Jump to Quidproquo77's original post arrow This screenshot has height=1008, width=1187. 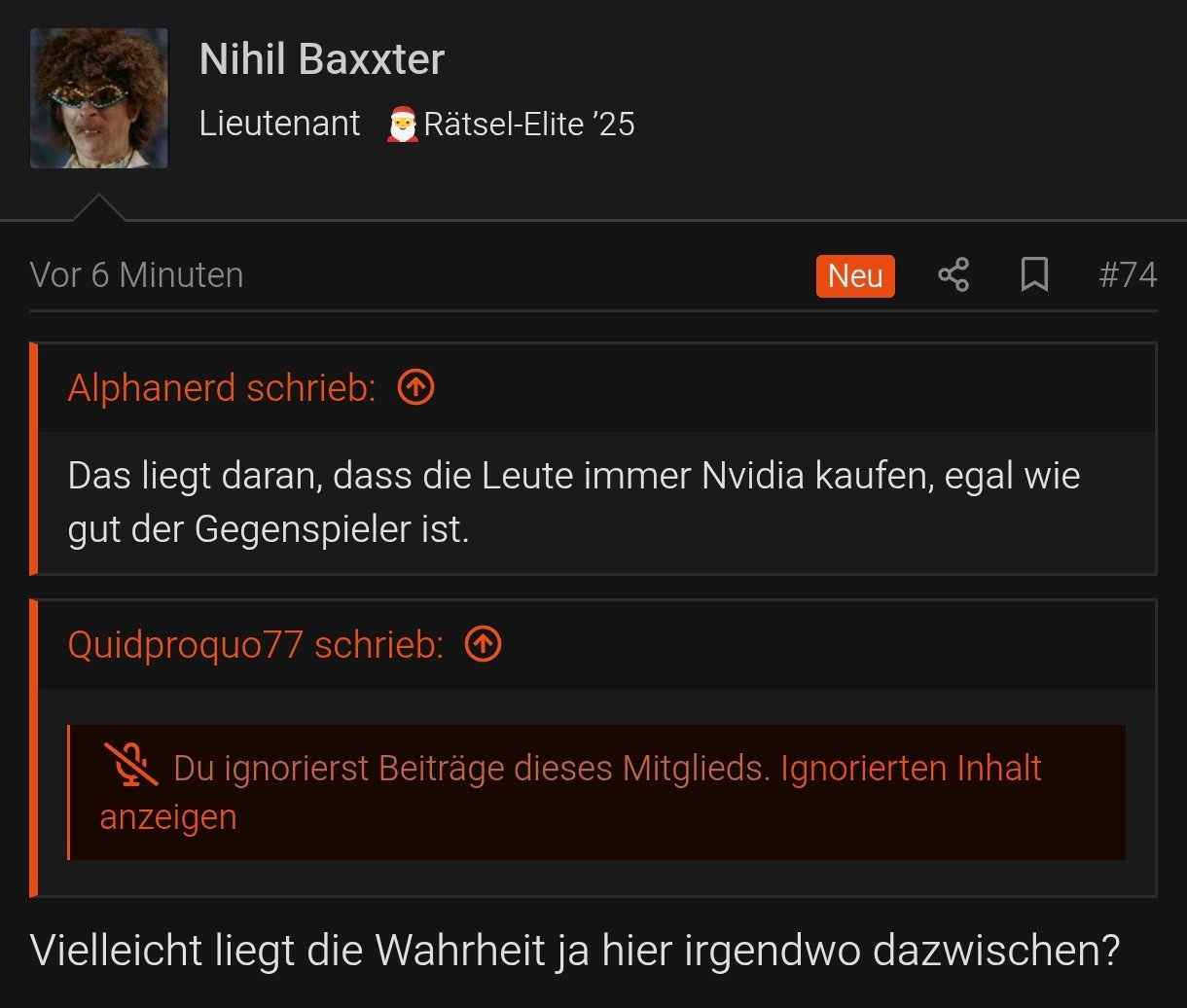(484, 644)
